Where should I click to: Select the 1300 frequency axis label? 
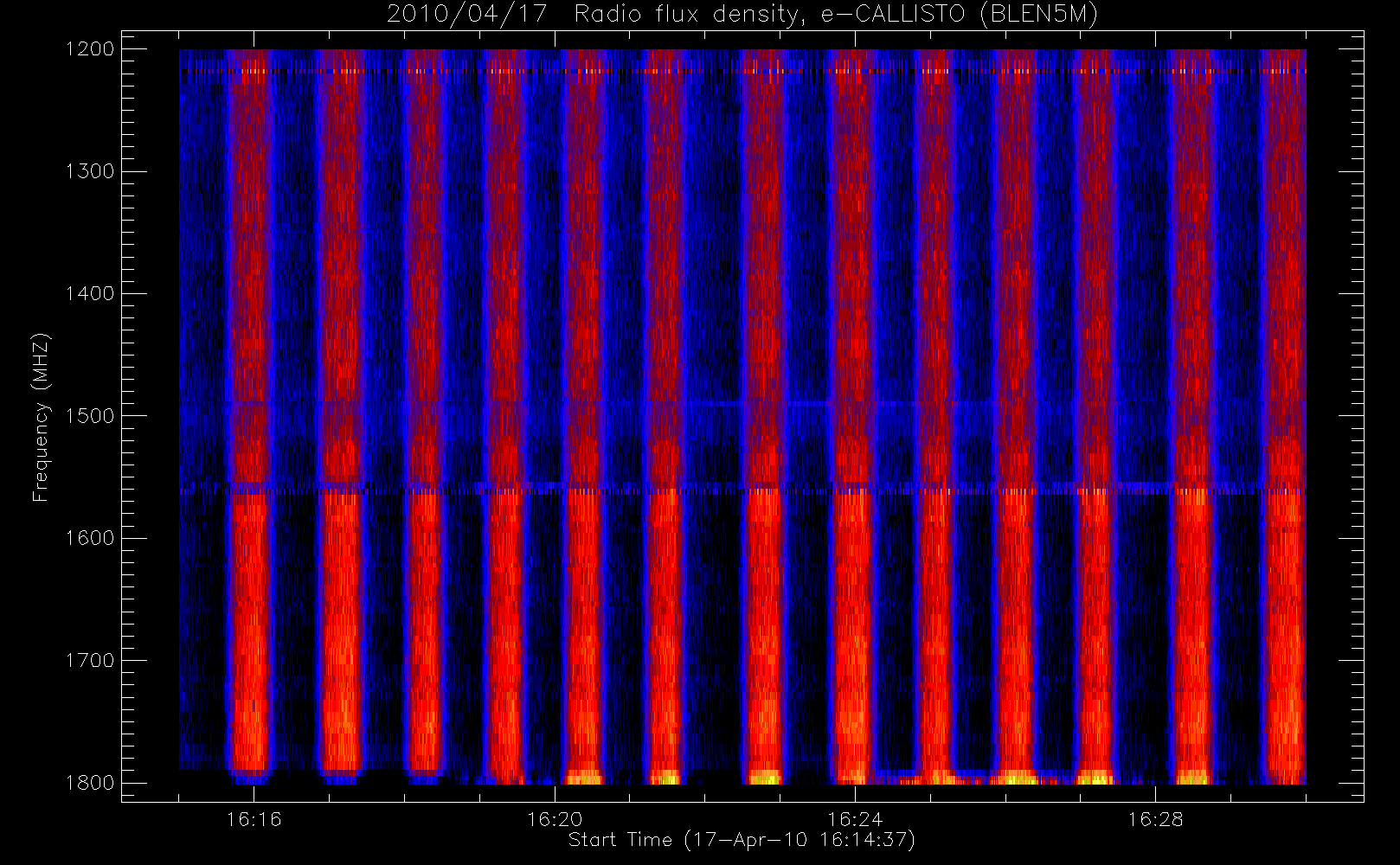[x=90, y=171]
